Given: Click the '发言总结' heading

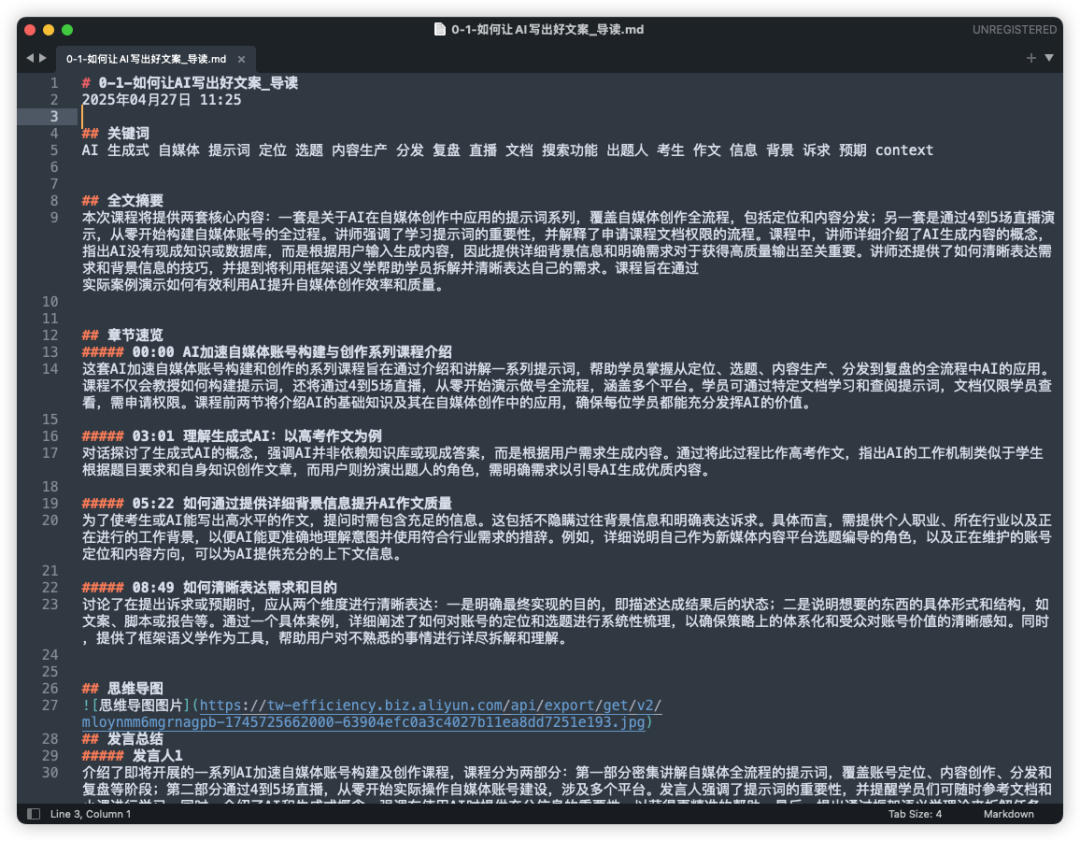Looking at the screenshot, I should click(x=135, y=739).
